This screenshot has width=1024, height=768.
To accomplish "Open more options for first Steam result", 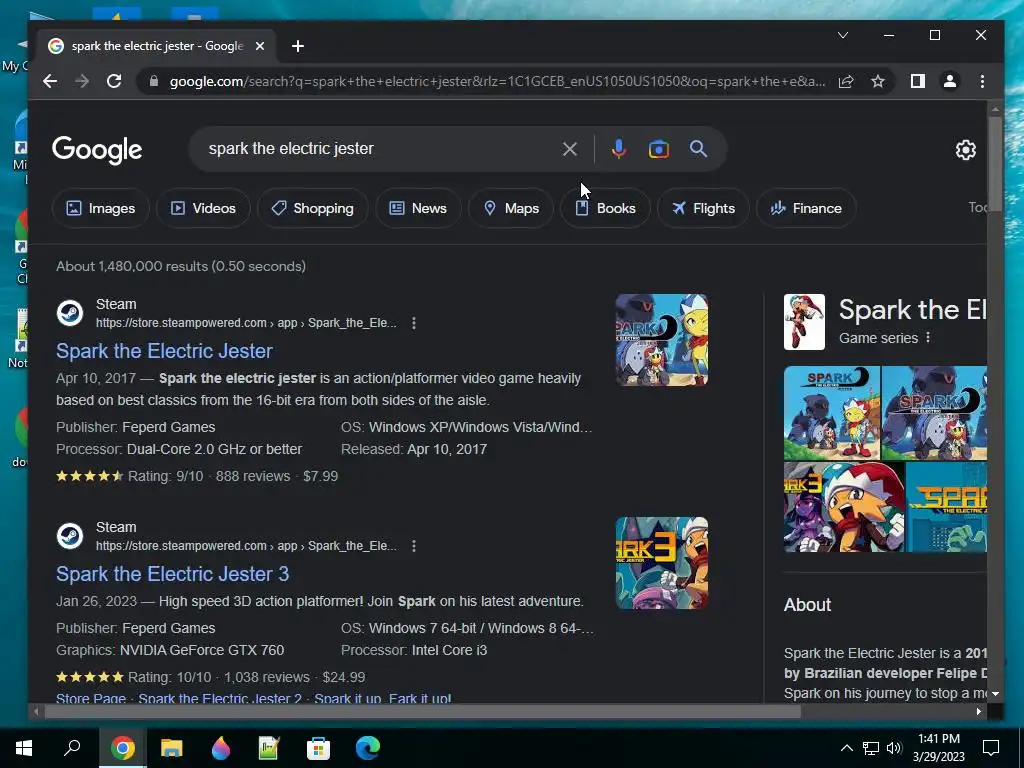I will (413, 323).
